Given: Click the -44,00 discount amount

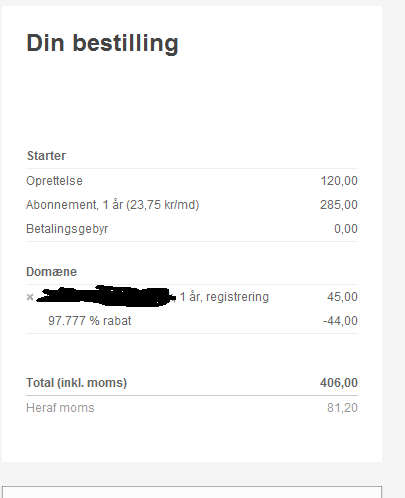Looking at the screenshot, I should 340,321.
